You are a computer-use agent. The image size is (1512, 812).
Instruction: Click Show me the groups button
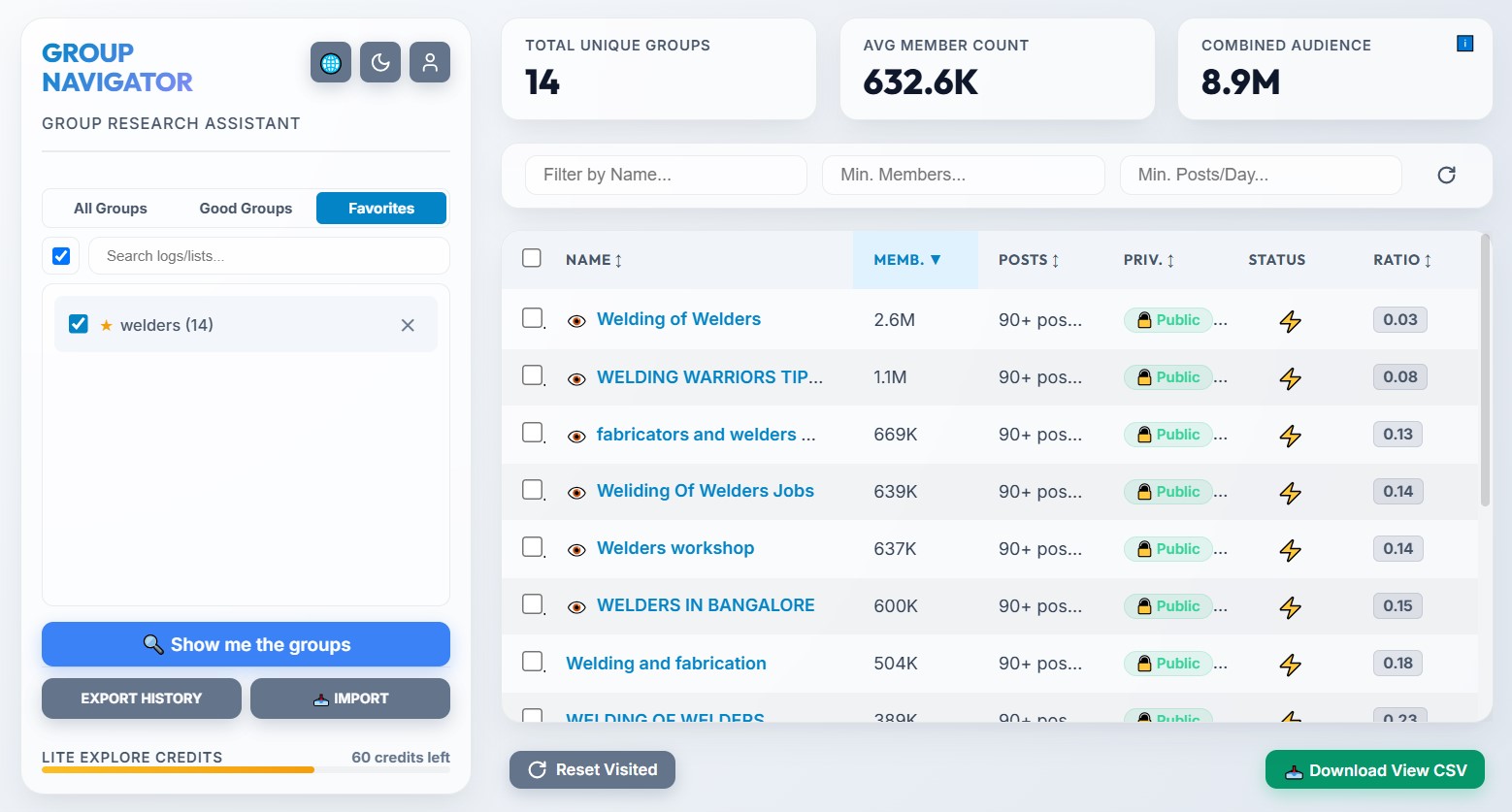click(246, 644)
